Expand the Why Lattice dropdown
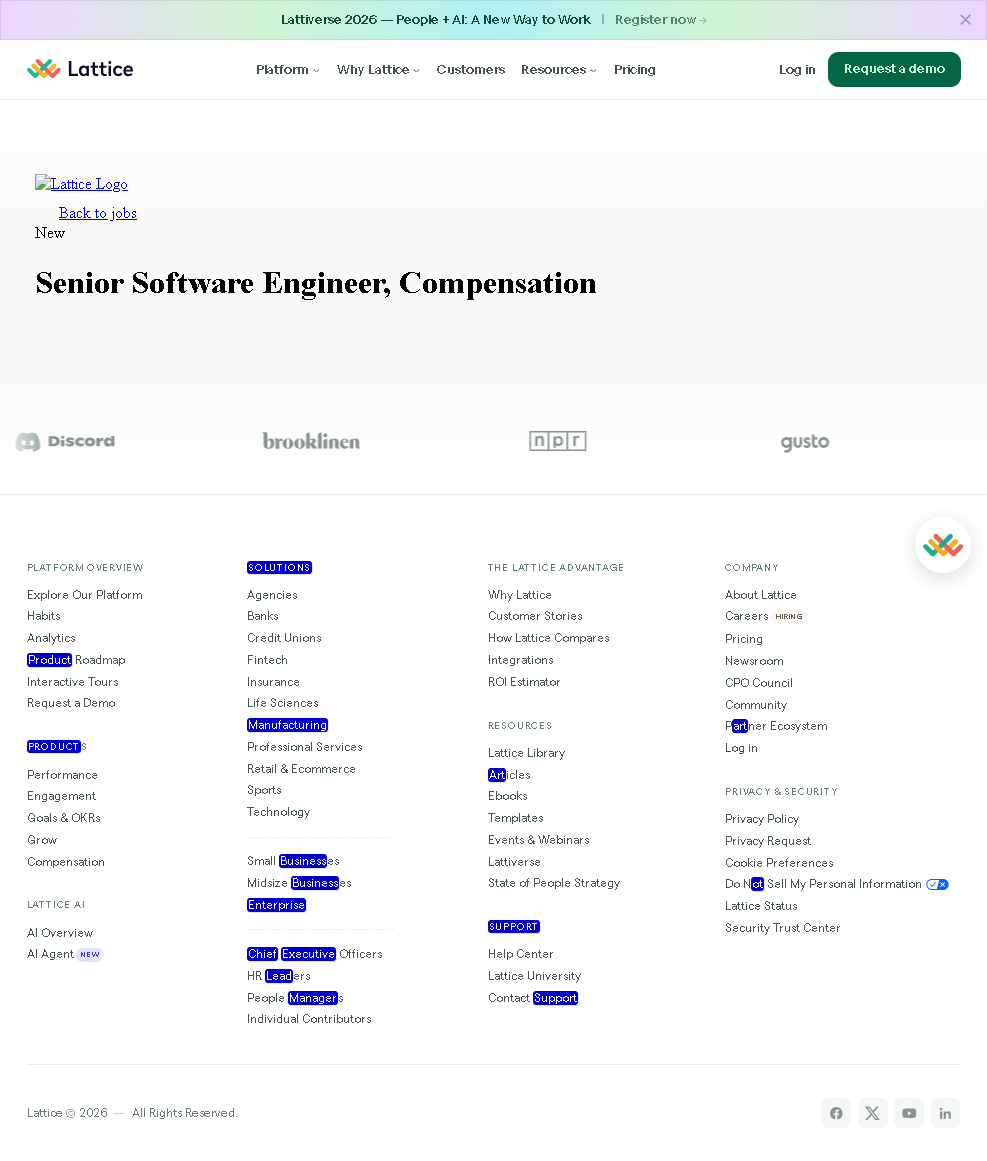The width and height of the screenshot is (987, 1161). coord(378,70)
